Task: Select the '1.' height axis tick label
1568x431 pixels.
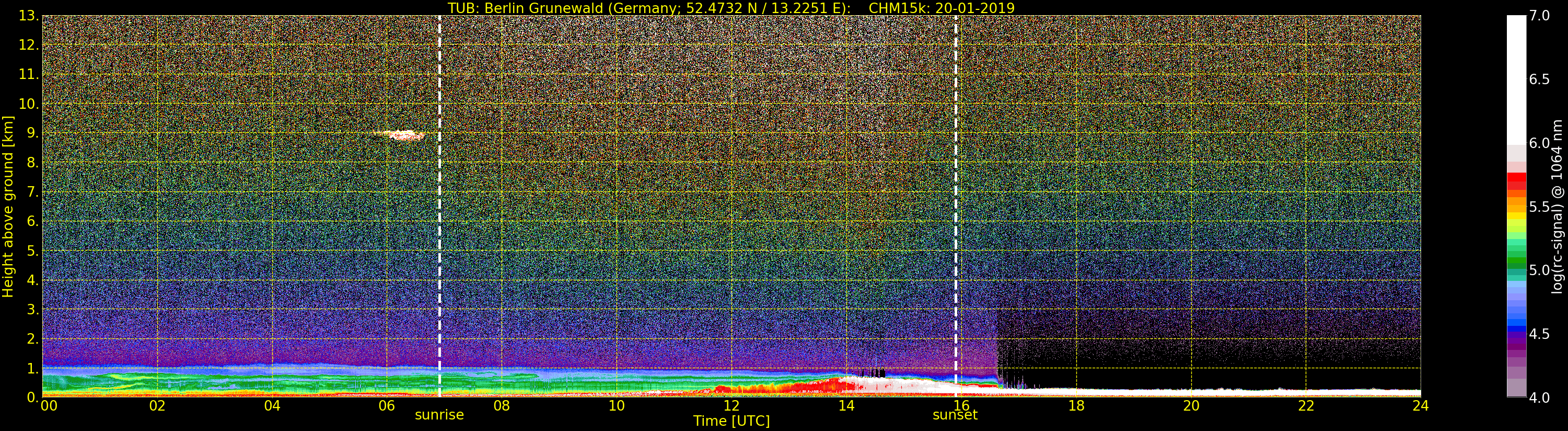Action: coord(33,368)
